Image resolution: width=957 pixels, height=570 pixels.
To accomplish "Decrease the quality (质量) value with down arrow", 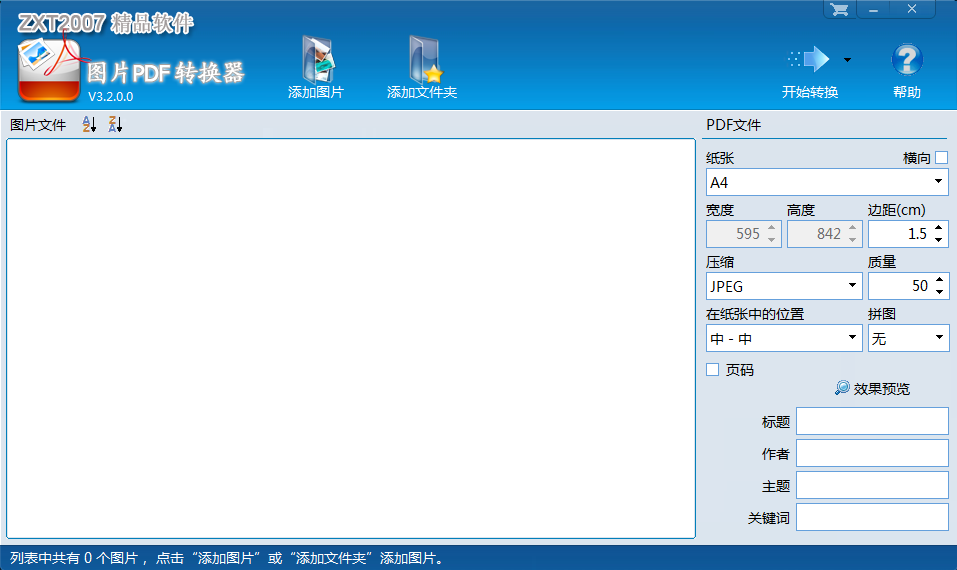I will pos(938,292).
